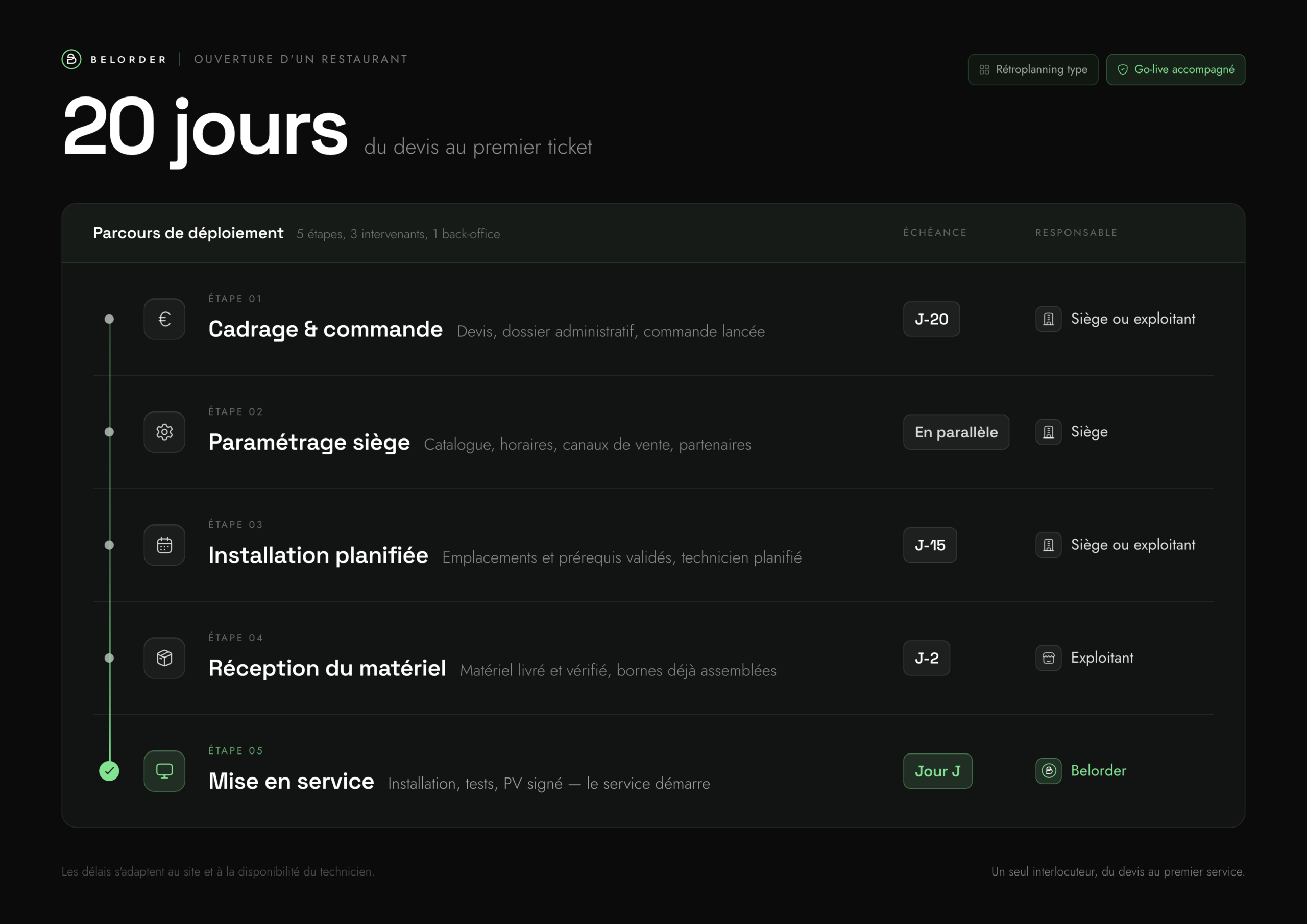The height and width of the screenshot is (924, 1307).
Task: Click the Installation planifiée title
Action: [318, 555]
